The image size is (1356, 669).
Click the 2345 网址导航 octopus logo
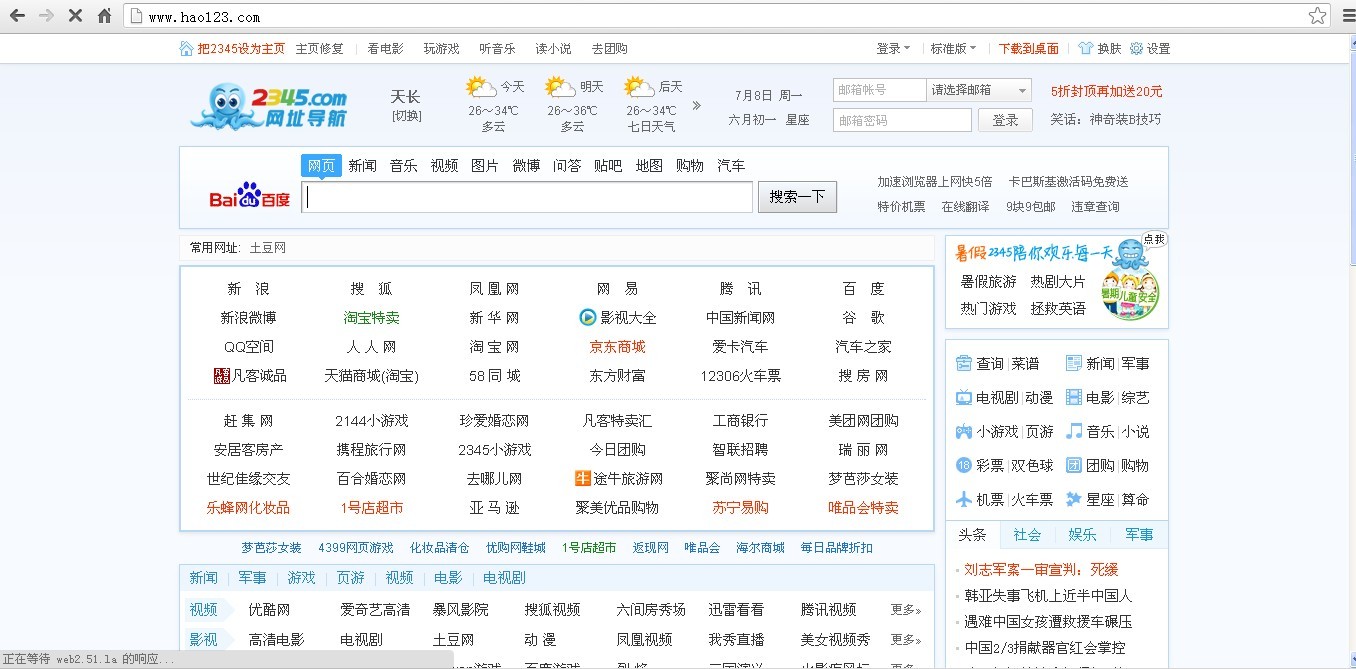coord(269,106)
